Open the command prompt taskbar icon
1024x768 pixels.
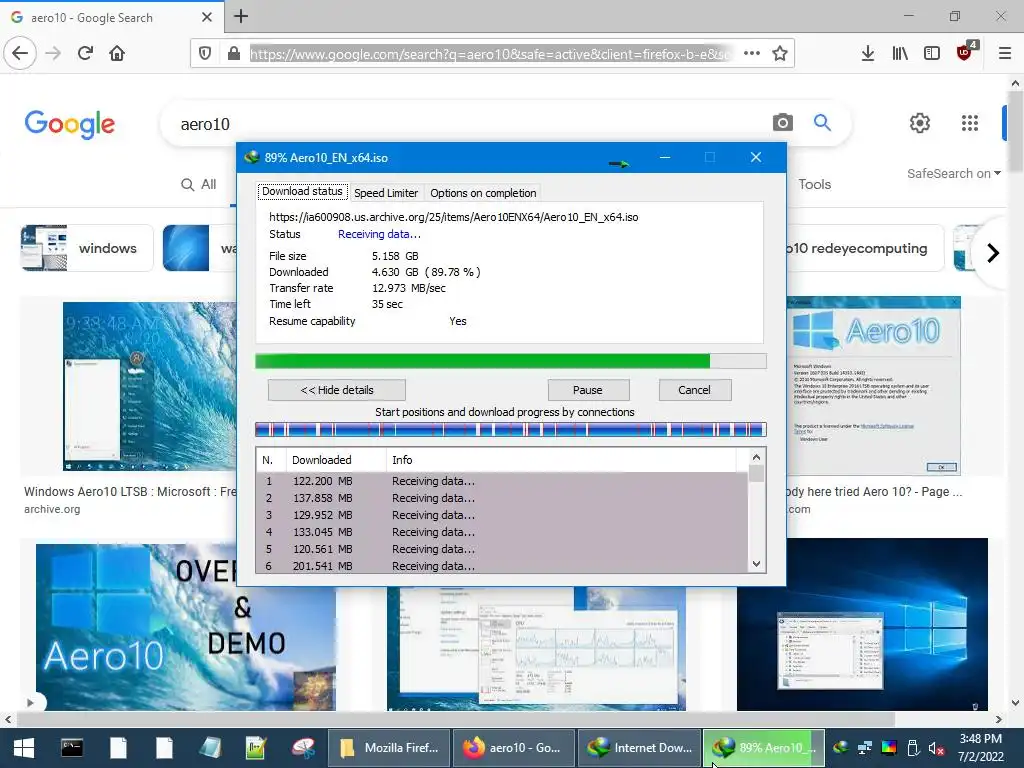pos(72,748)
